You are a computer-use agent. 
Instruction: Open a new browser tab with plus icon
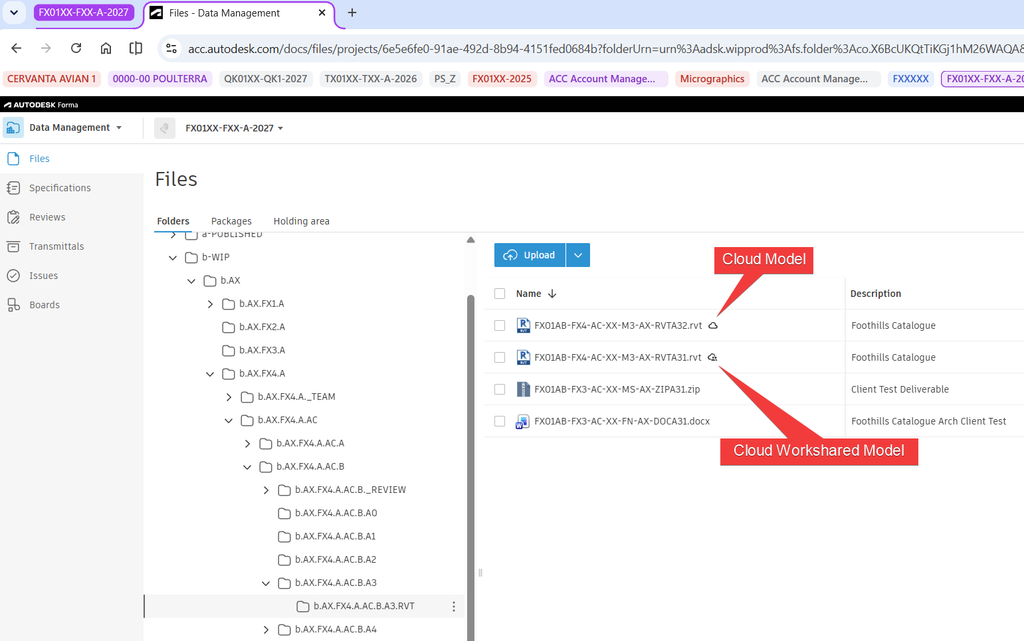coord(352,12)
